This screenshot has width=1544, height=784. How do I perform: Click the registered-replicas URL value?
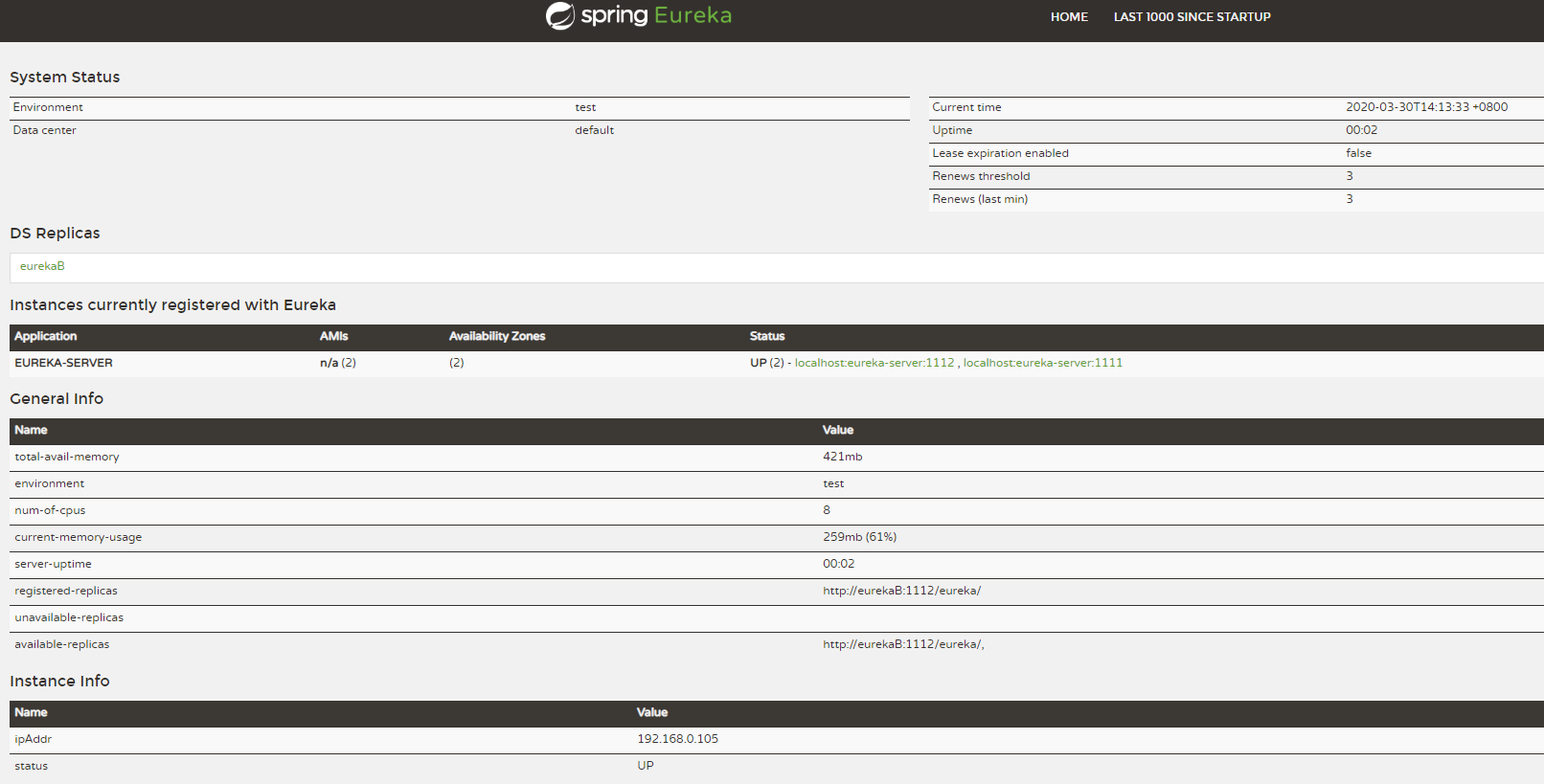(901, 591)
